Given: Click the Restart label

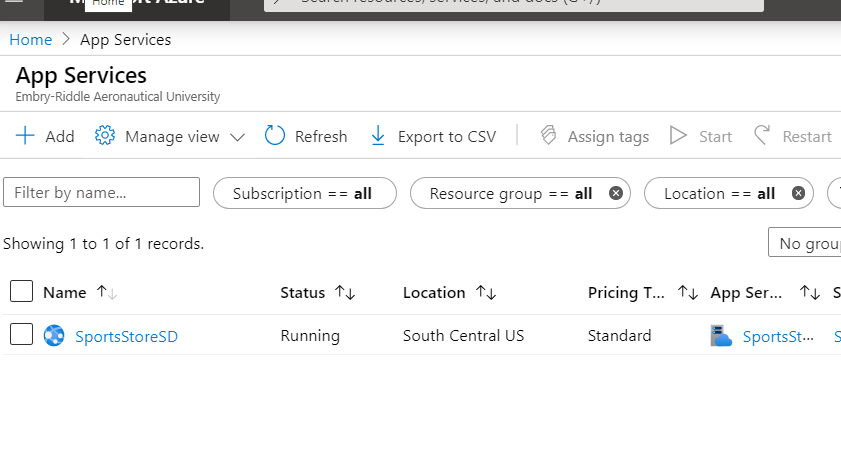Looking at the screenshot, I should pos(807,137).
